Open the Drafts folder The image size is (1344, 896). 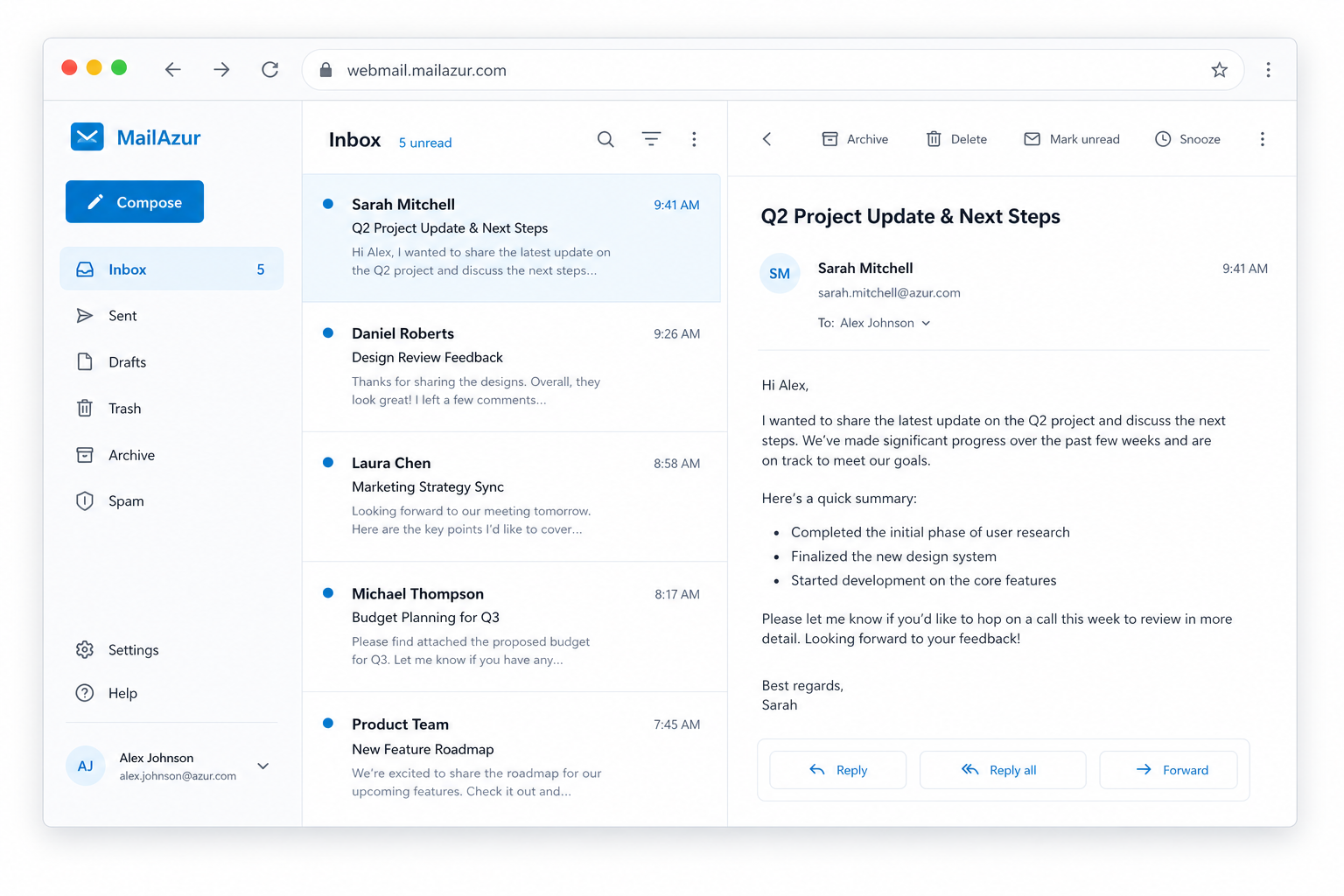tap(171, 362)
